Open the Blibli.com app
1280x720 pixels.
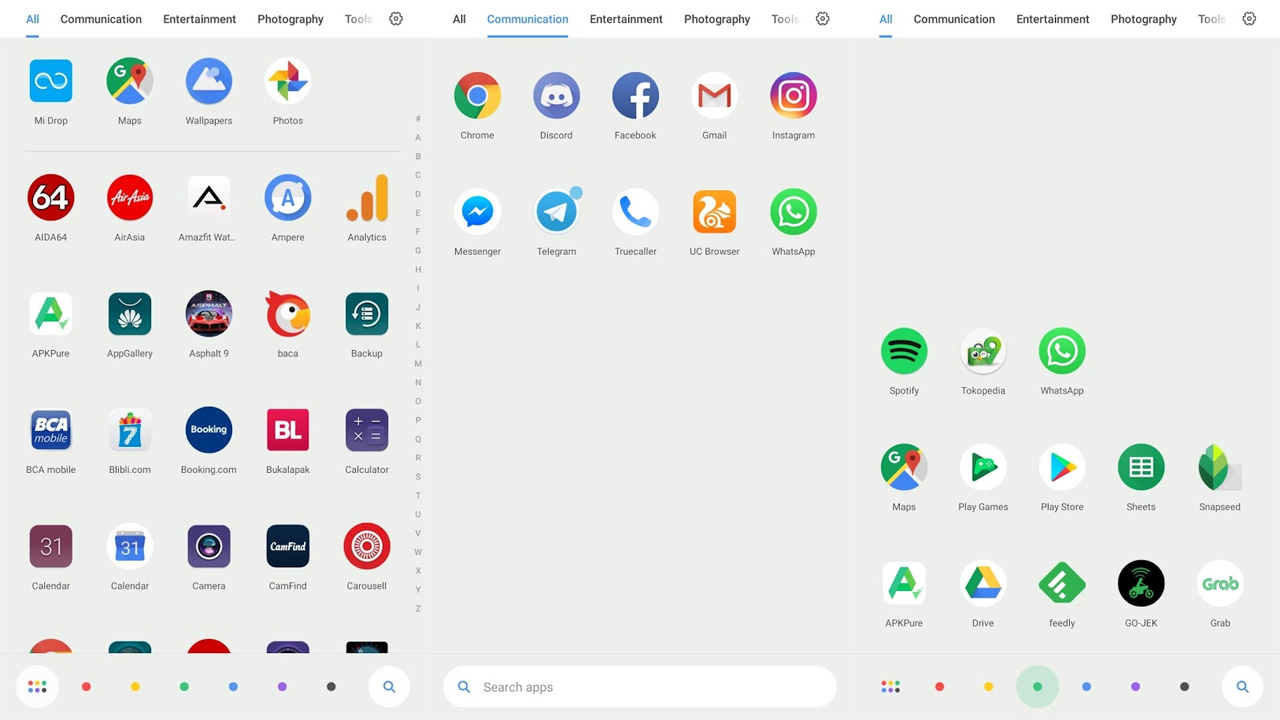[x=130, y=430]
